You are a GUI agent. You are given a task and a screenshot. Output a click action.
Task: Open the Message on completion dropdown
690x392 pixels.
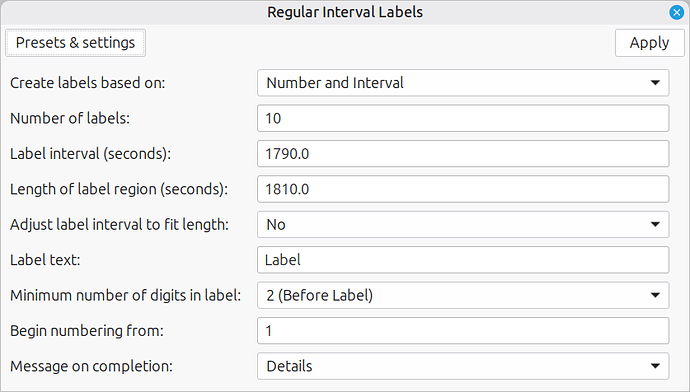coord(463,366)
